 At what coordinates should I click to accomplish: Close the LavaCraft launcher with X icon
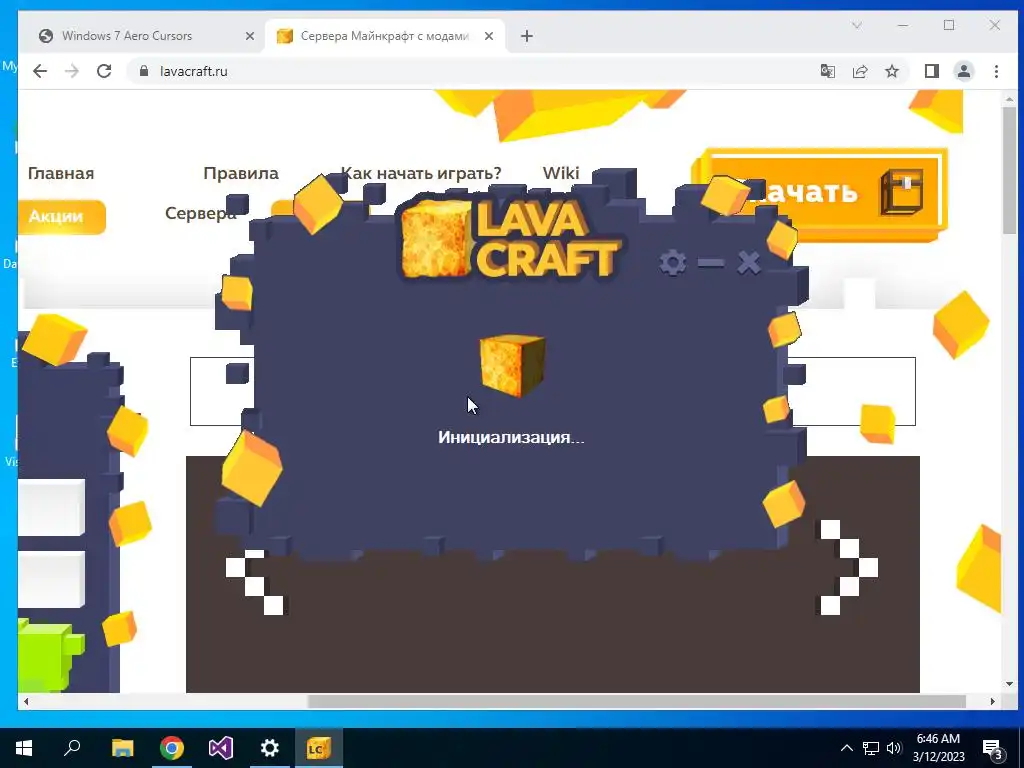pyautogui.click(x=749, y=263)
